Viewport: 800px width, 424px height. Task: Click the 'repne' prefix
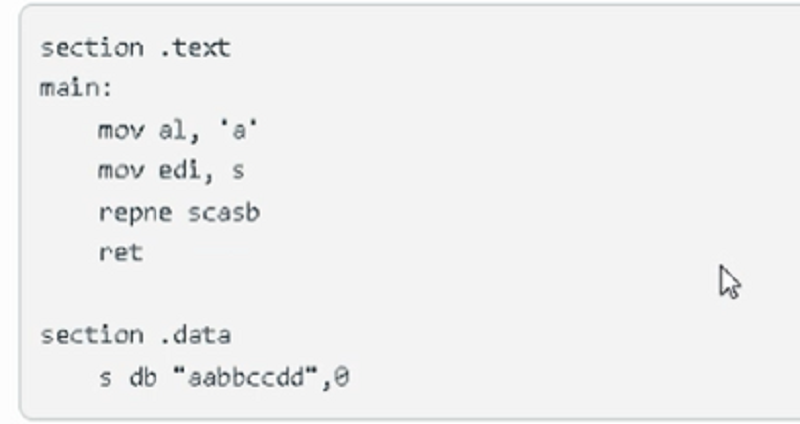point(135,213)
